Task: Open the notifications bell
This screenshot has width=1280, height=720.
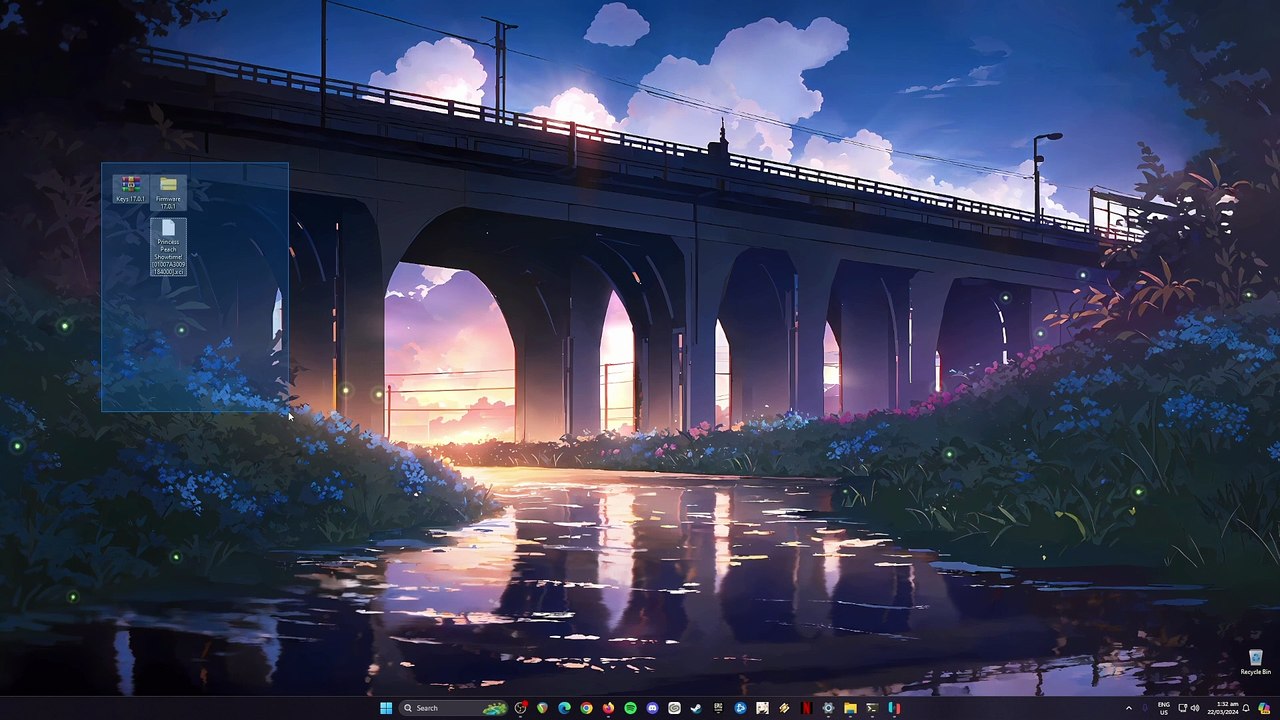Action: pos(1246,708)
